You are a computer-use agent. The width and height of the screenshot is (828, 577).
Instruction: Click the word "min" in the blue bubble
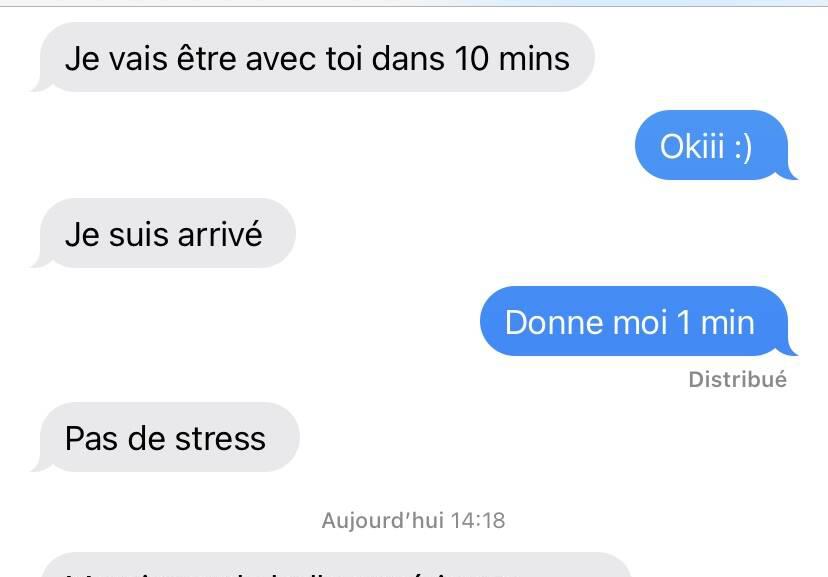click(728, 323)
